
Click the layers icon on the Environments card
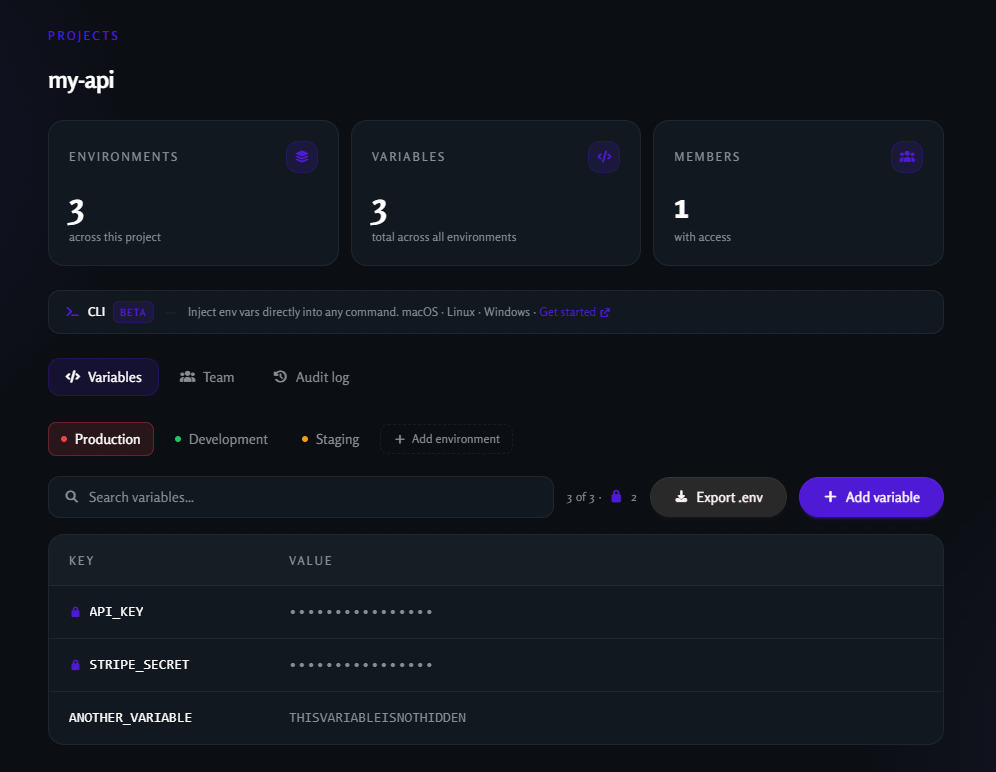tap(301, 156)
